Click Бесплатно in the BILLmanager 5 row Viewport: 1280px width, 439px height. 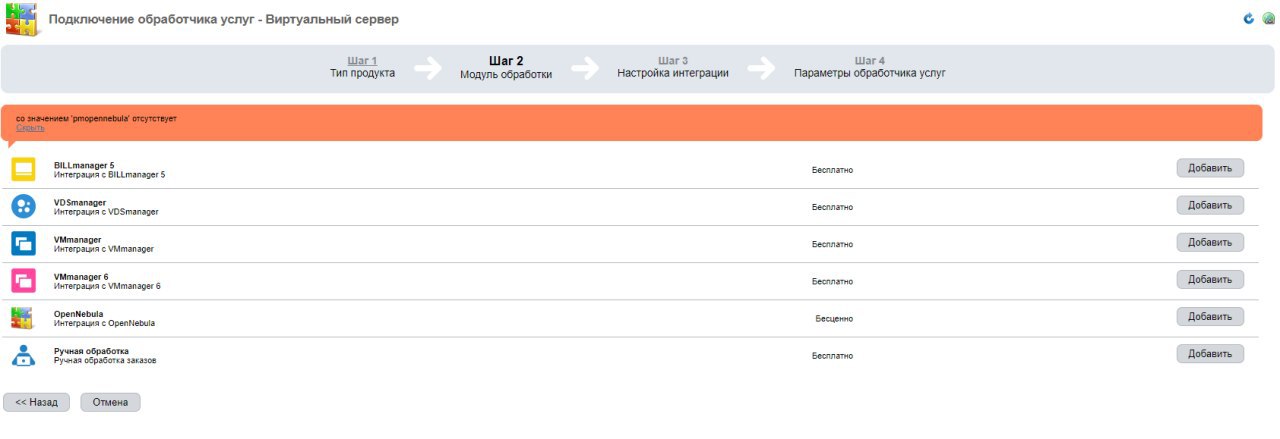pos(832,170)
